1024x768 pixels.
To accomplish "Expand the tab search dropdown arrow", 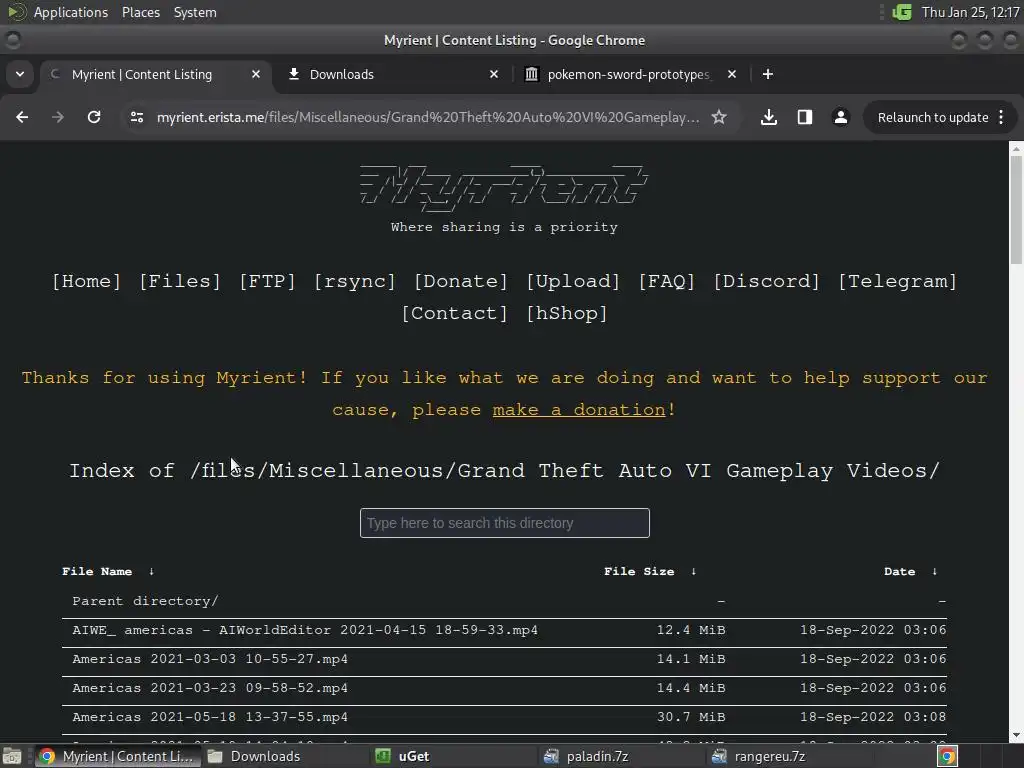I will tap(20, 74).
